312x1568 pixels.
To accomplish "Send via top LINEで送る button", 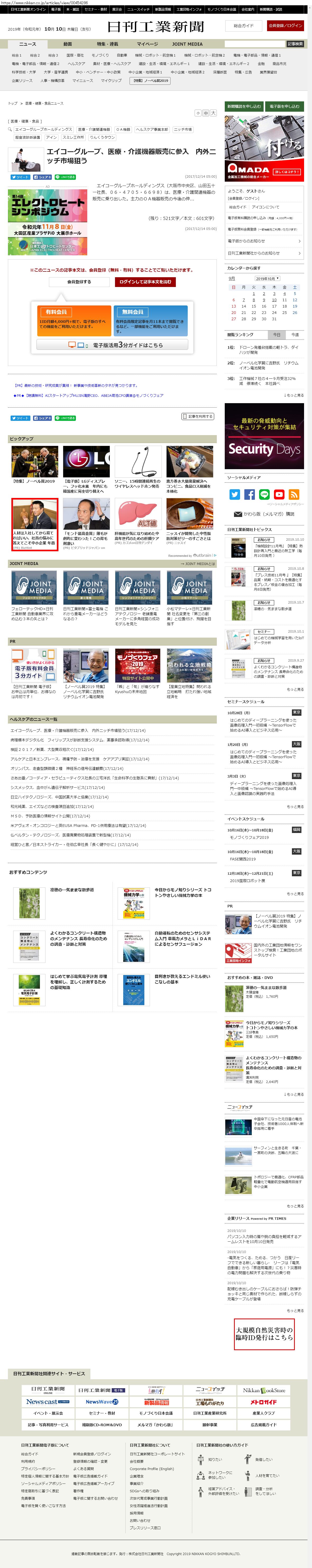I will click(65, 177).
